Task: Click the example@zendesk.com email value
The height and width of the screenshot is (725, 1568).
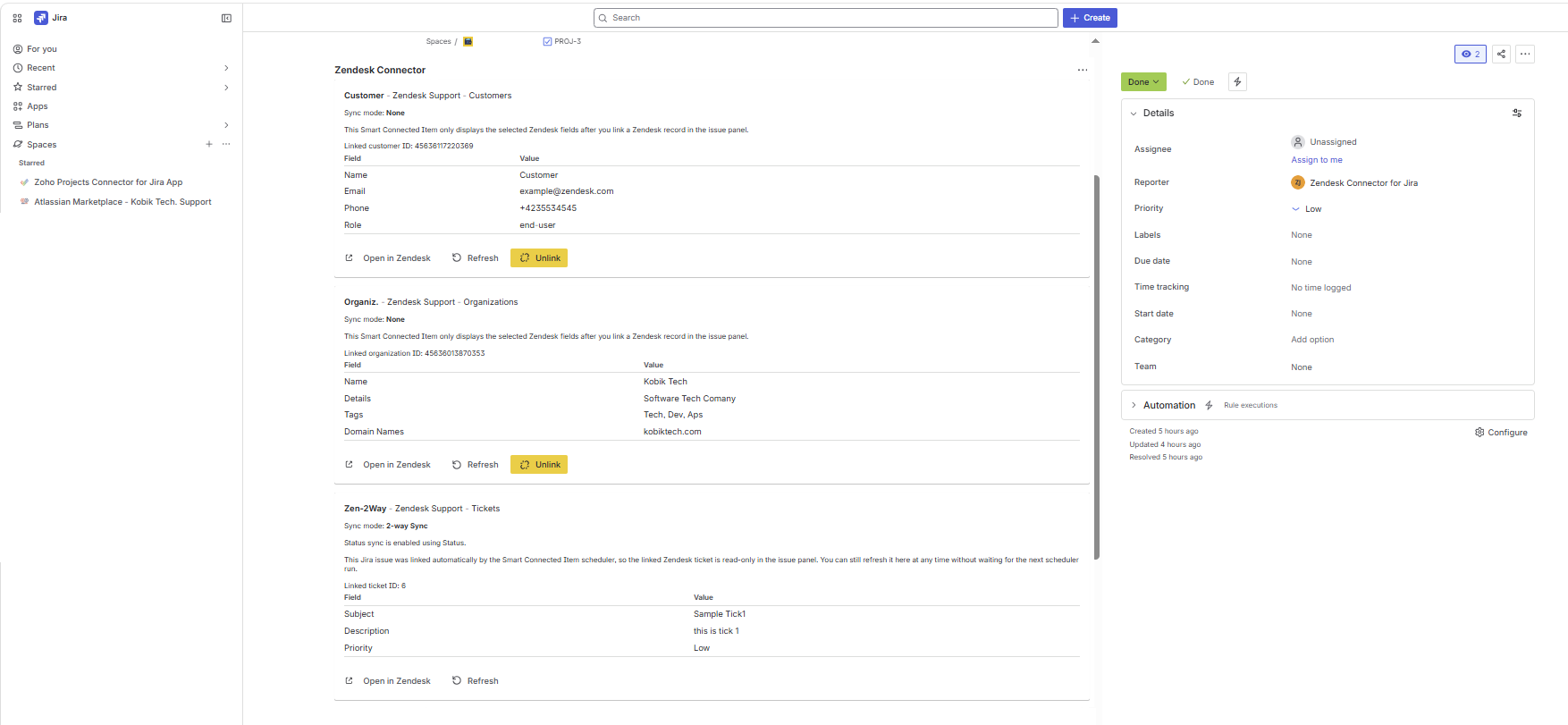Action: [567, 191]
